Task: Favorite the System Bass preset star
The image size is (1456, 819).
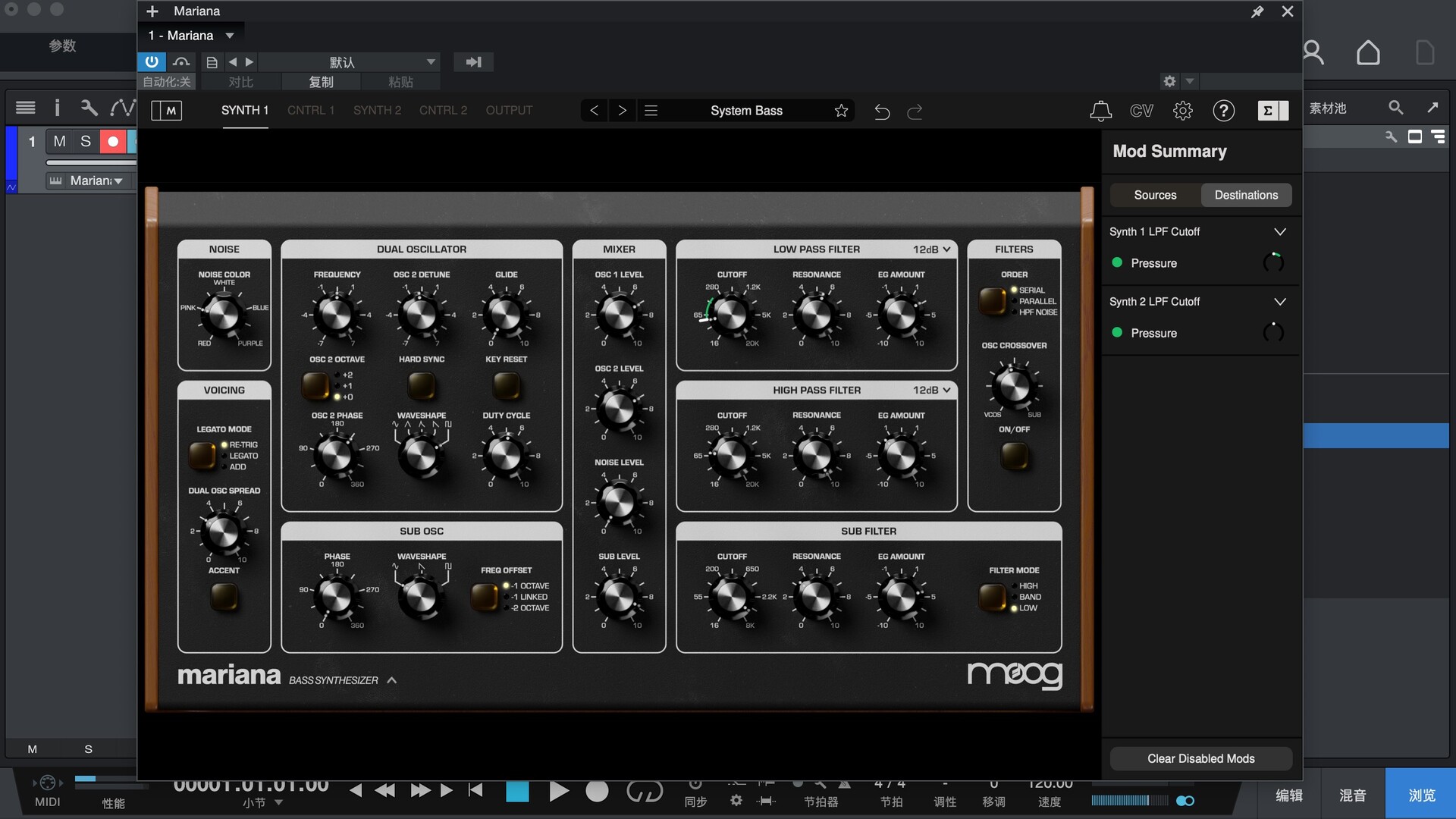Action: tap(841, 111)
